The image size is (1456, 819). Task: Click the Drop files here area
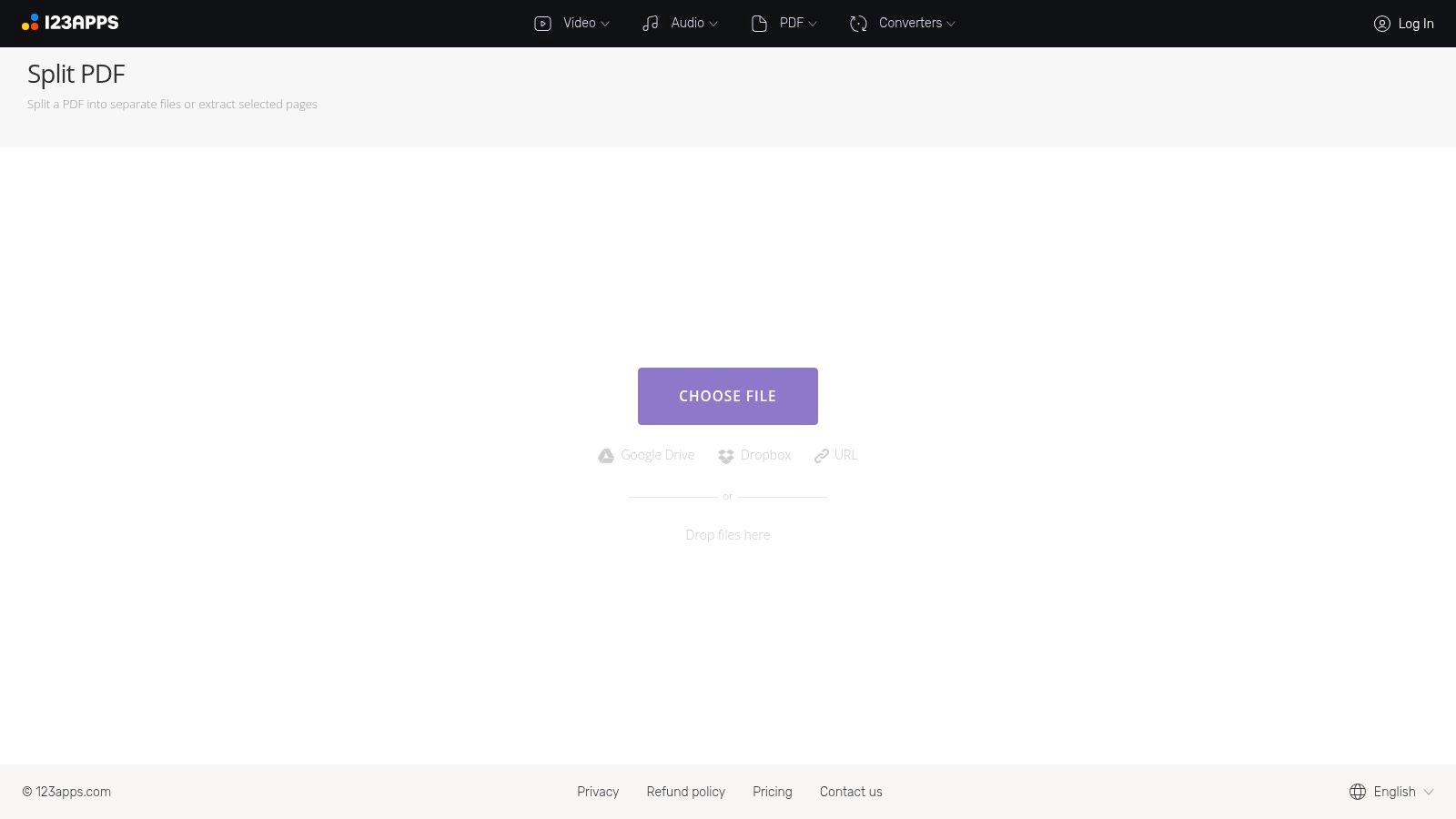coord(727,535)
